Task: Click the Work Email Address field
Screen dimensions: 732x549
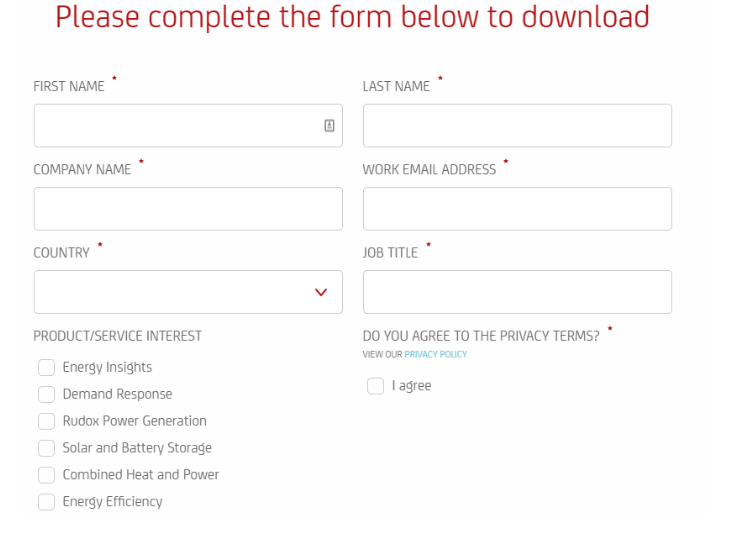Action: pyautogui.click(x=517, y=209)
